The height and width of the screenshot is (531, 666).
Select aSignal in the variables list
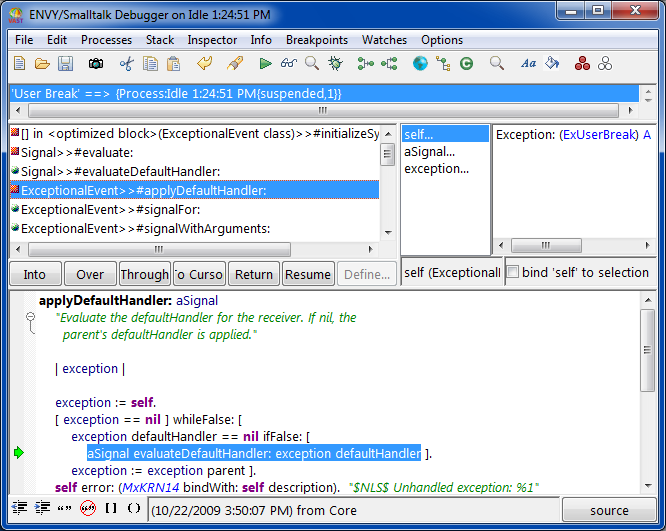pos(429,152)
